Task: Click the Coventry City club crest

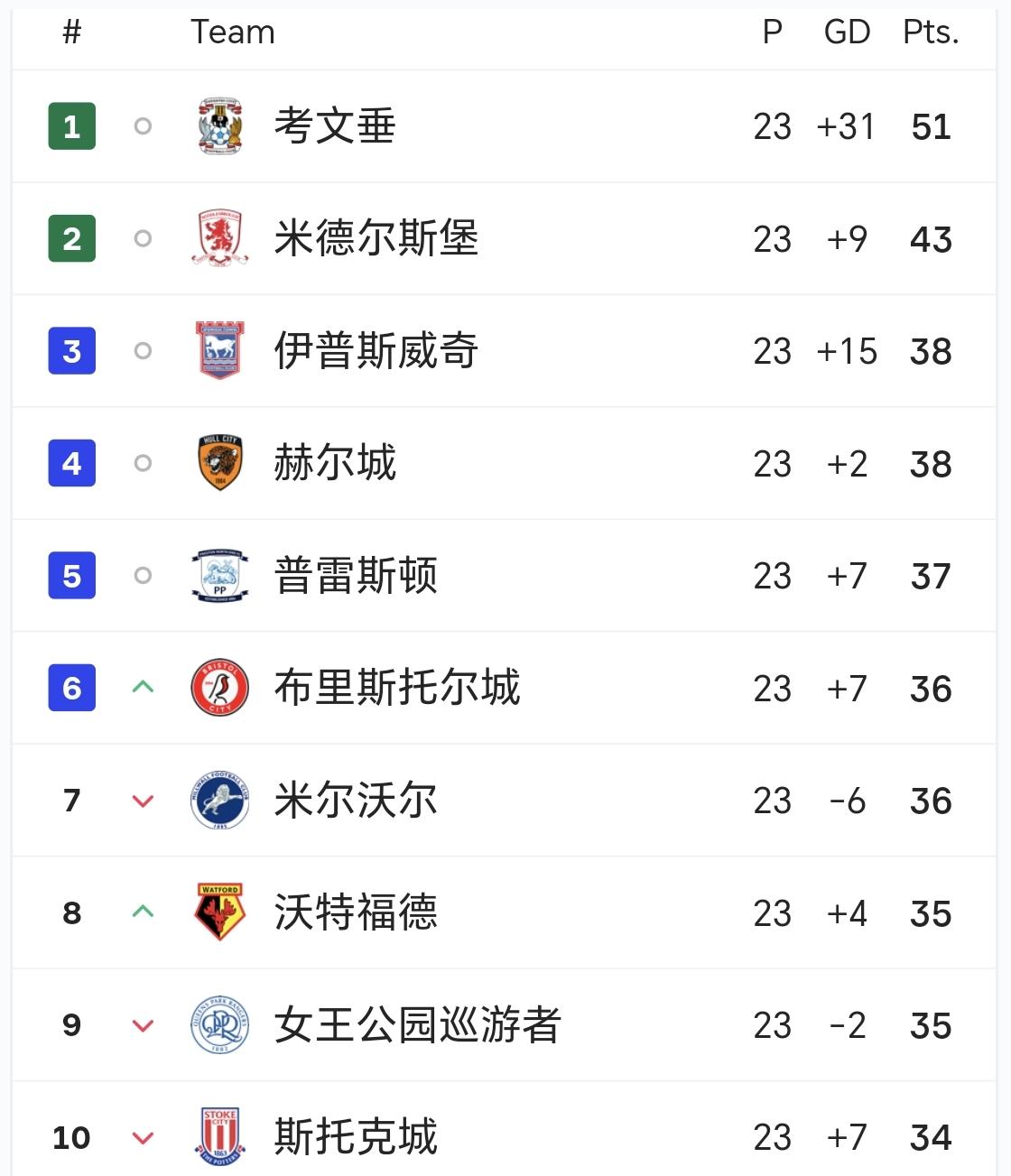Action: 220,126
